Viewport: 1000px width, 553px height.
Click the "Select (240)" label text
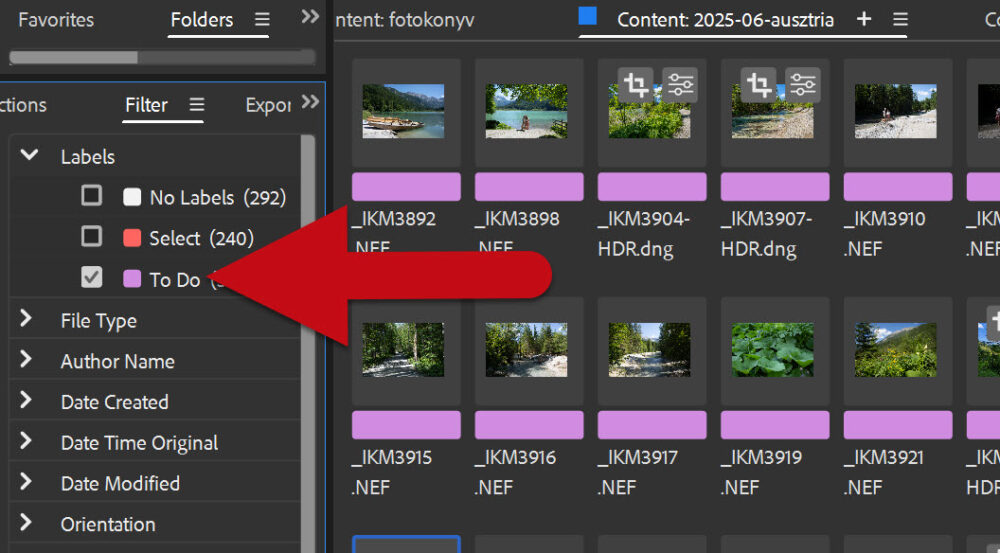point(202,239)
